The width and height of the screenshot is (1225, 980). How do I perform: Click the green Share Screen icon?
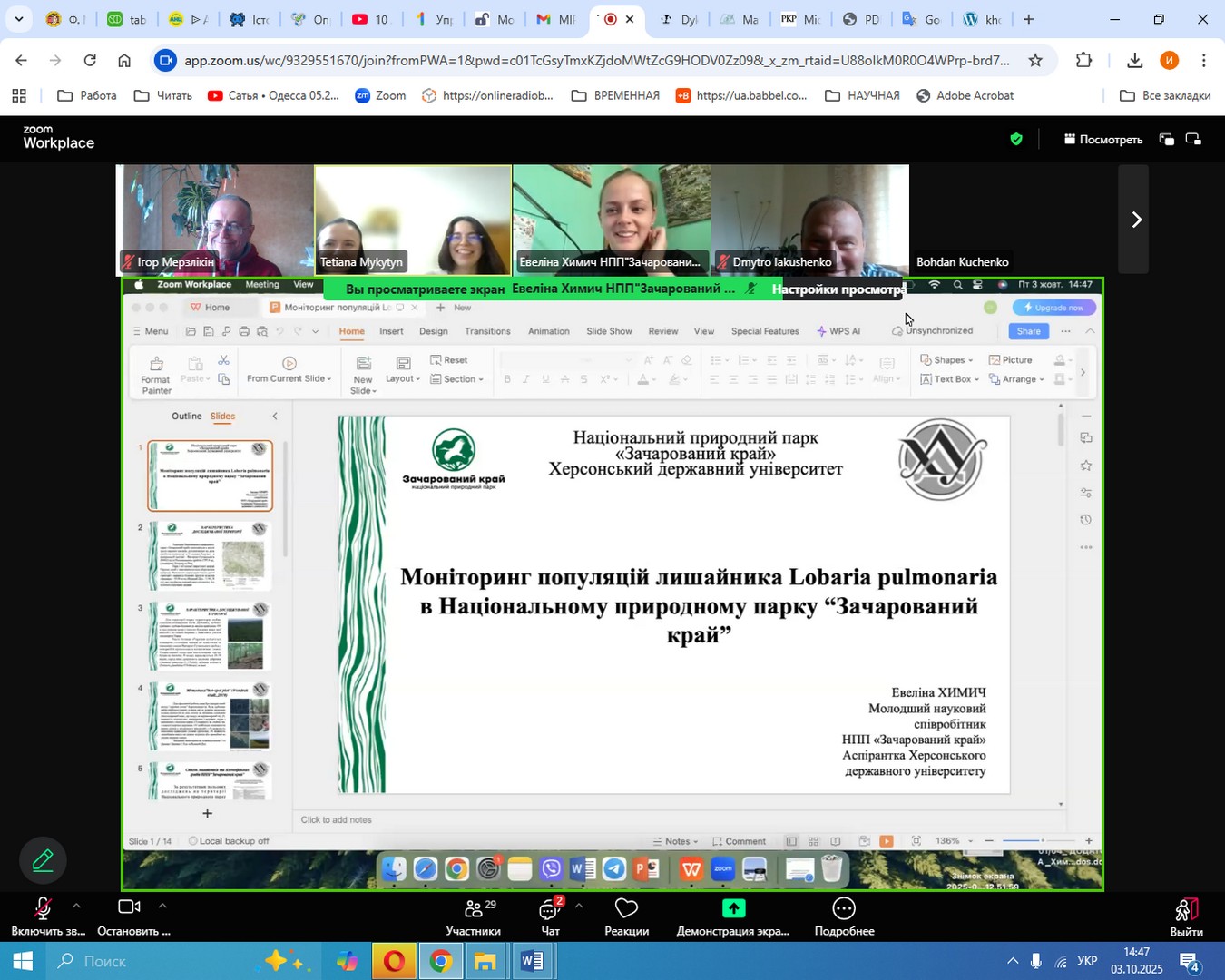click(733, 909)
